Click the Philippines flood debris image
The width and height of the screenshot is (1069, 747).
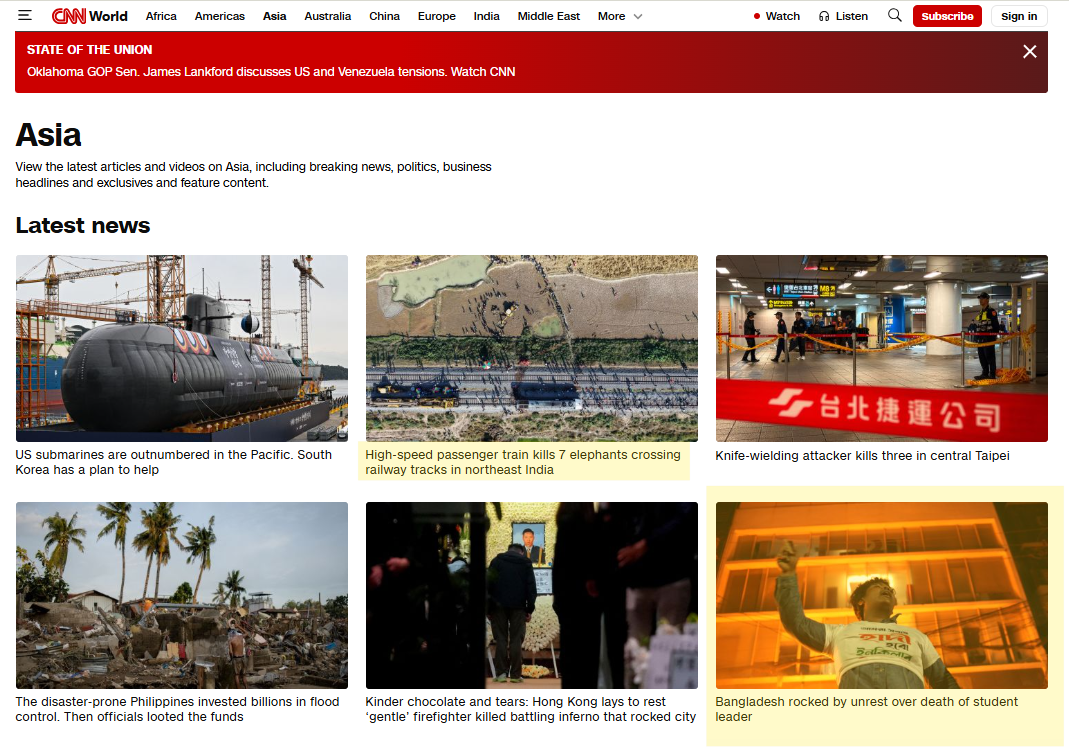click(182, 595)
